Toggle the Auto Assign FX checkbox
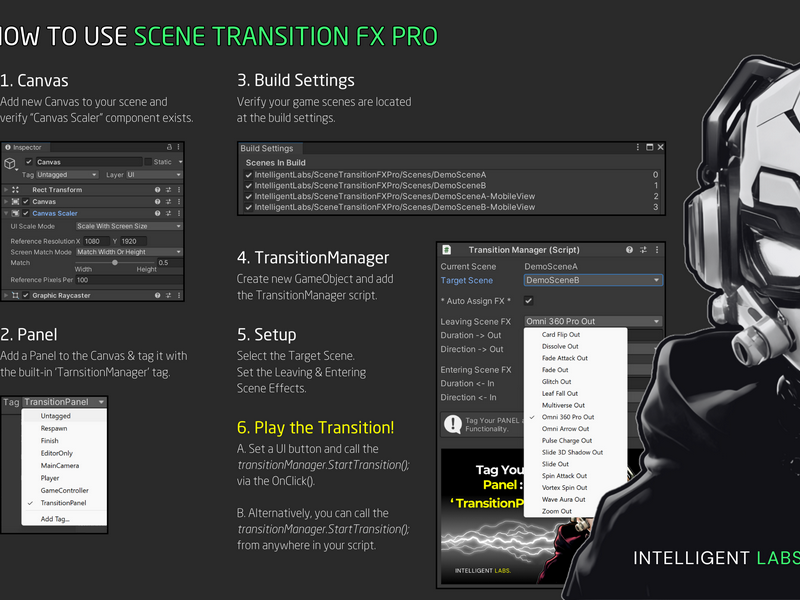The image size is (800, 600). [x=529, y=301]
